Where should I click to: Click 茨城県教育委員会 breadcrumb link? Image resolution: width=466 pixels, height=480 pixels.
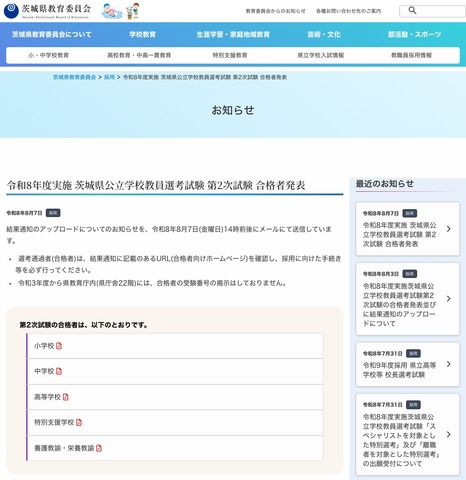[x=74, y=77]
